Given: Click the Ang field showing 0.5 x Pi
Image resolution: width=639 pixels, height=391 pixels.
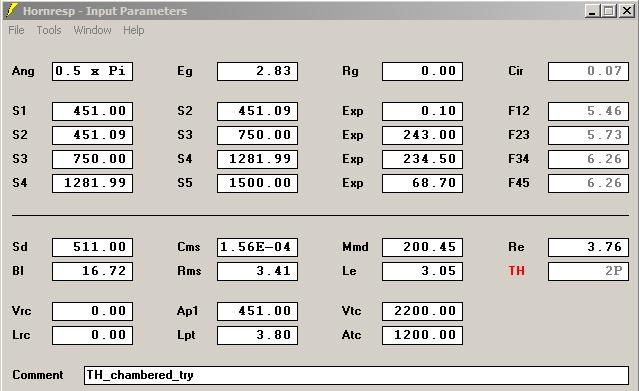Looking at the screenshot, I should coord(93,71).
